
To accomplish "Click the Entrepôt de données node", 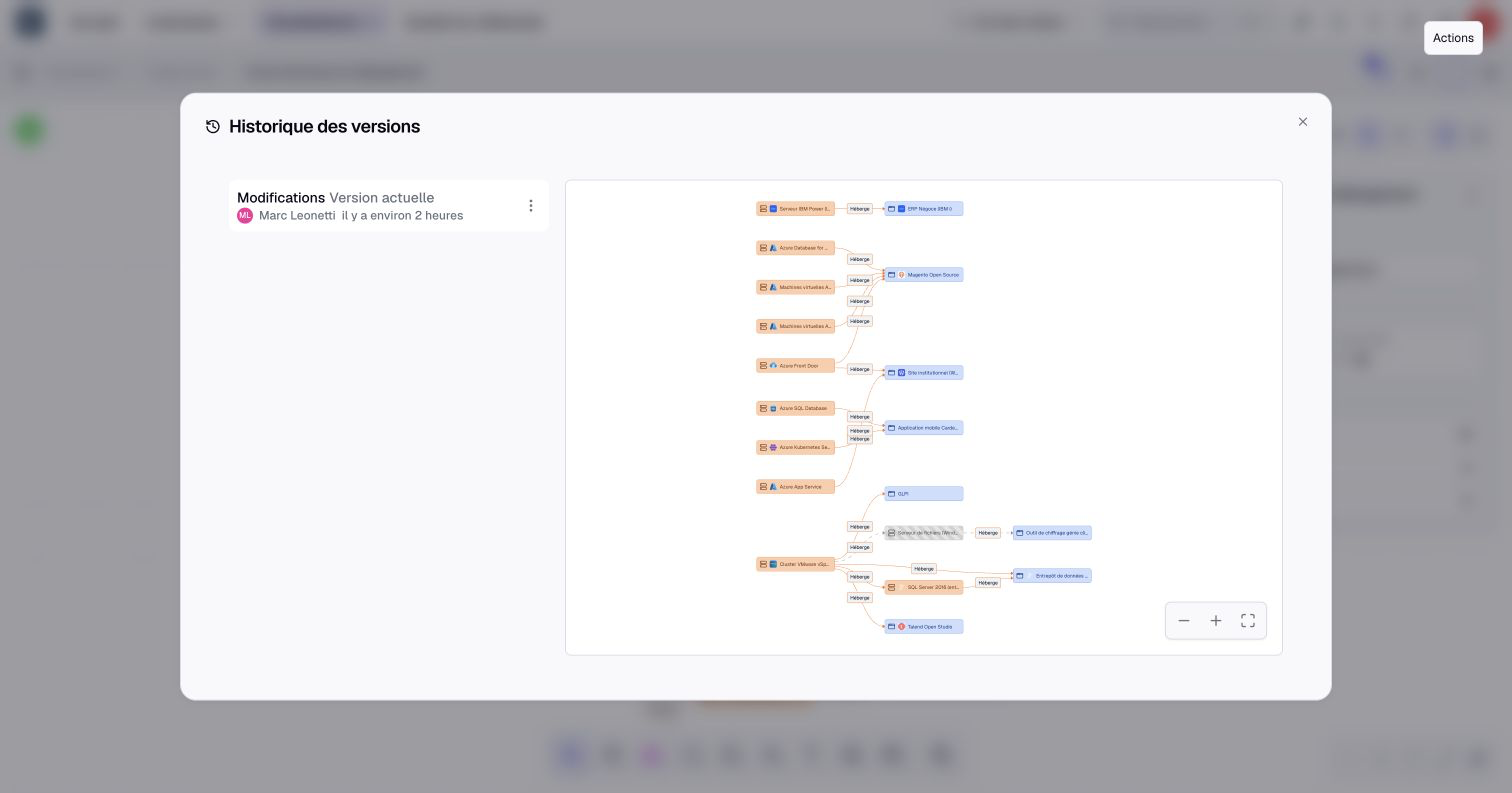I will point(1052,576).
